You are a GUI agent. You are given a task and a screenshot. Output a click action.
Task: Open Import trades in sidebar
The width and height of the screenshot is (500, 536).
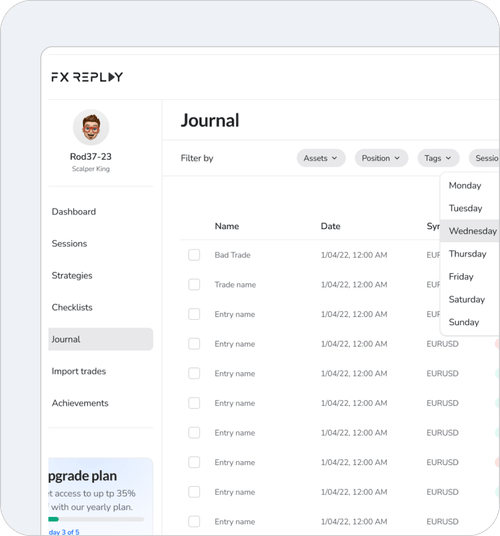(79, 371)
